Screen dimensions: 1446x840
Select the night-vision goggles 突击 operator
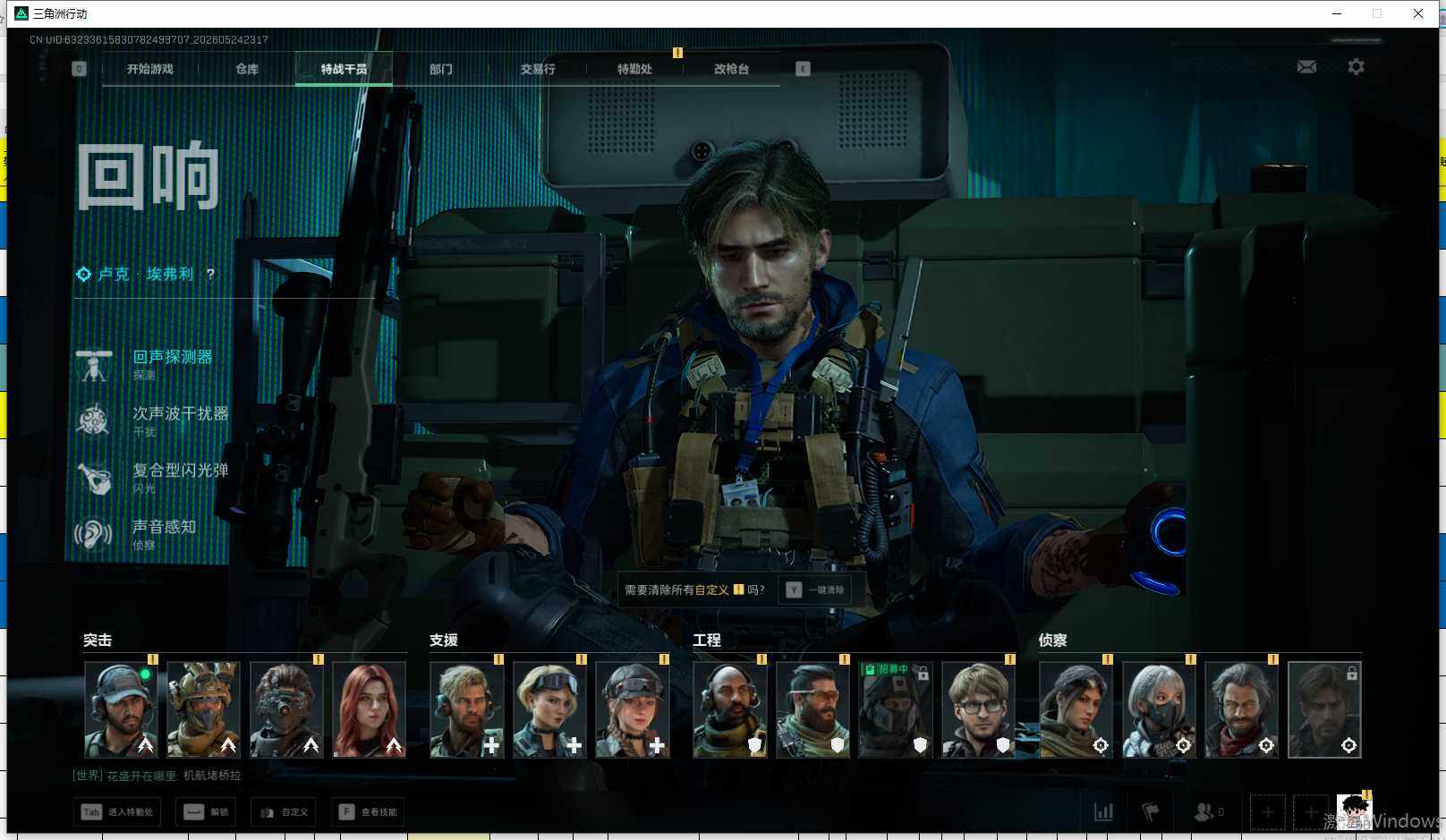tap(286, 709)
